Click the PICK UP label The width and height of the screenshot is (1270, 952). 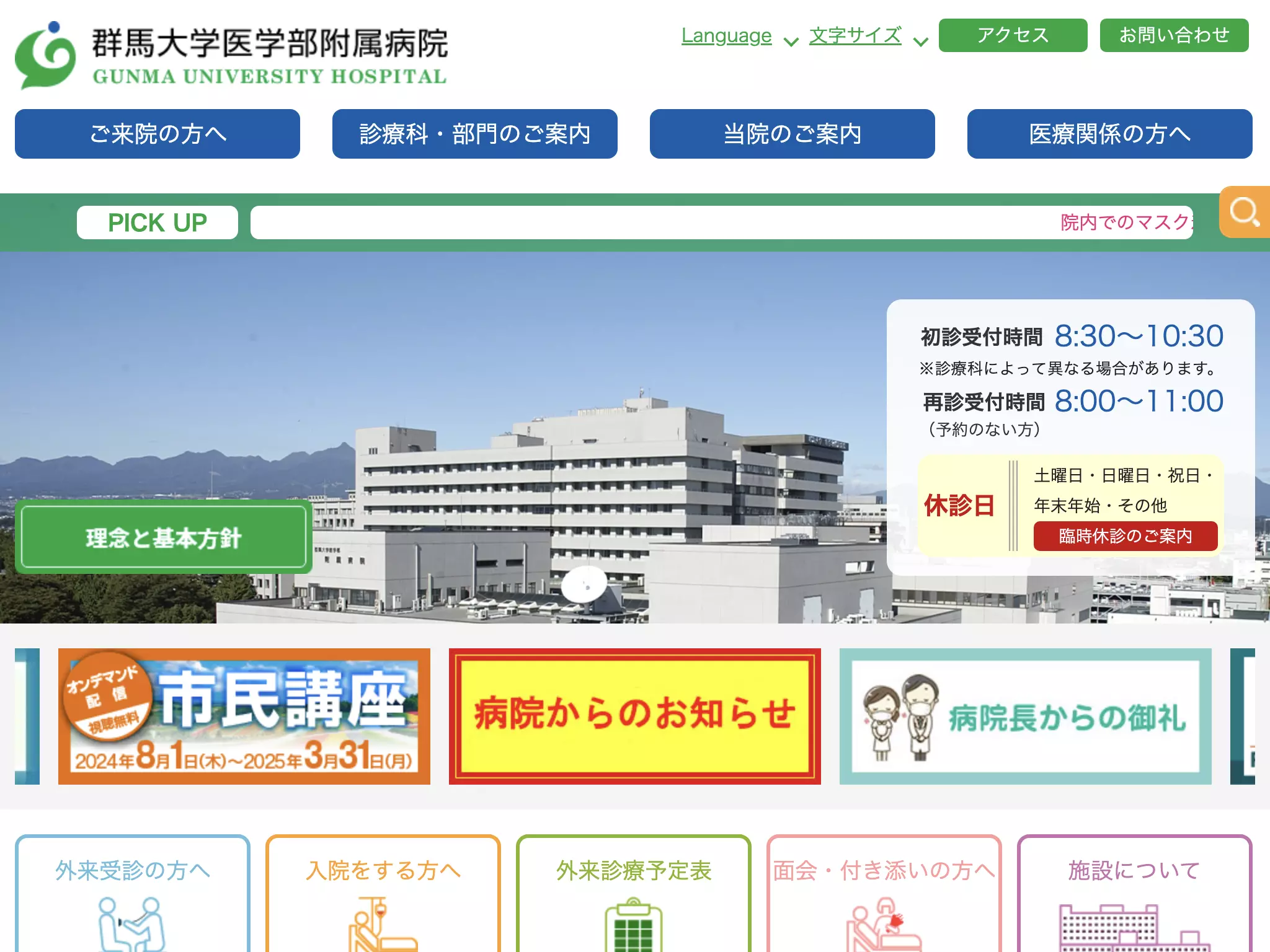[x=158, y=223]
